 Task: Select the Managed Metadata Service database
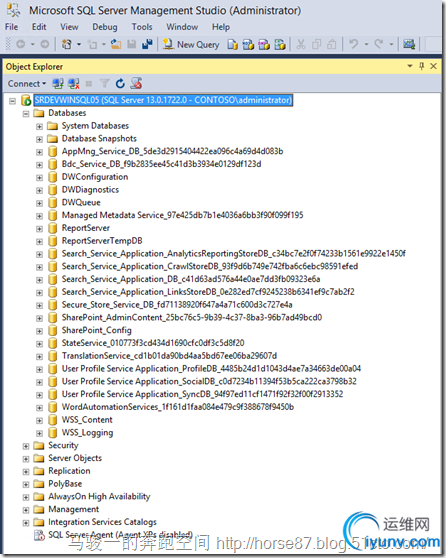click(182, 215)
